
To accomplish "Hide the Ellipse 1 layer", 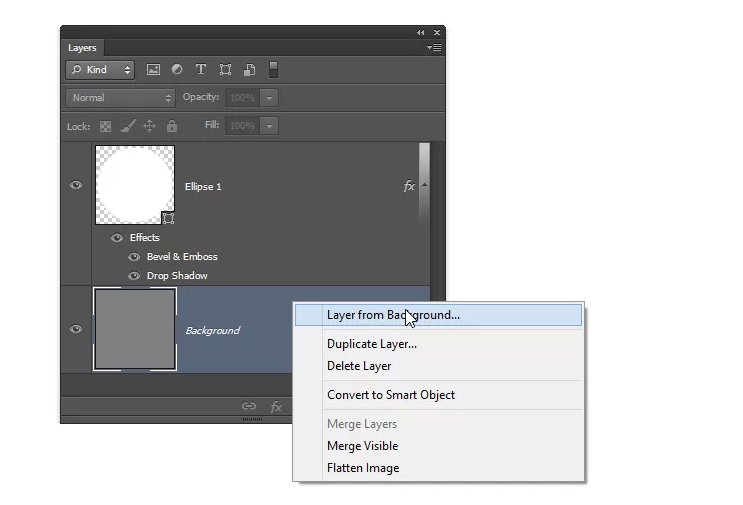I will pos(76,185).
